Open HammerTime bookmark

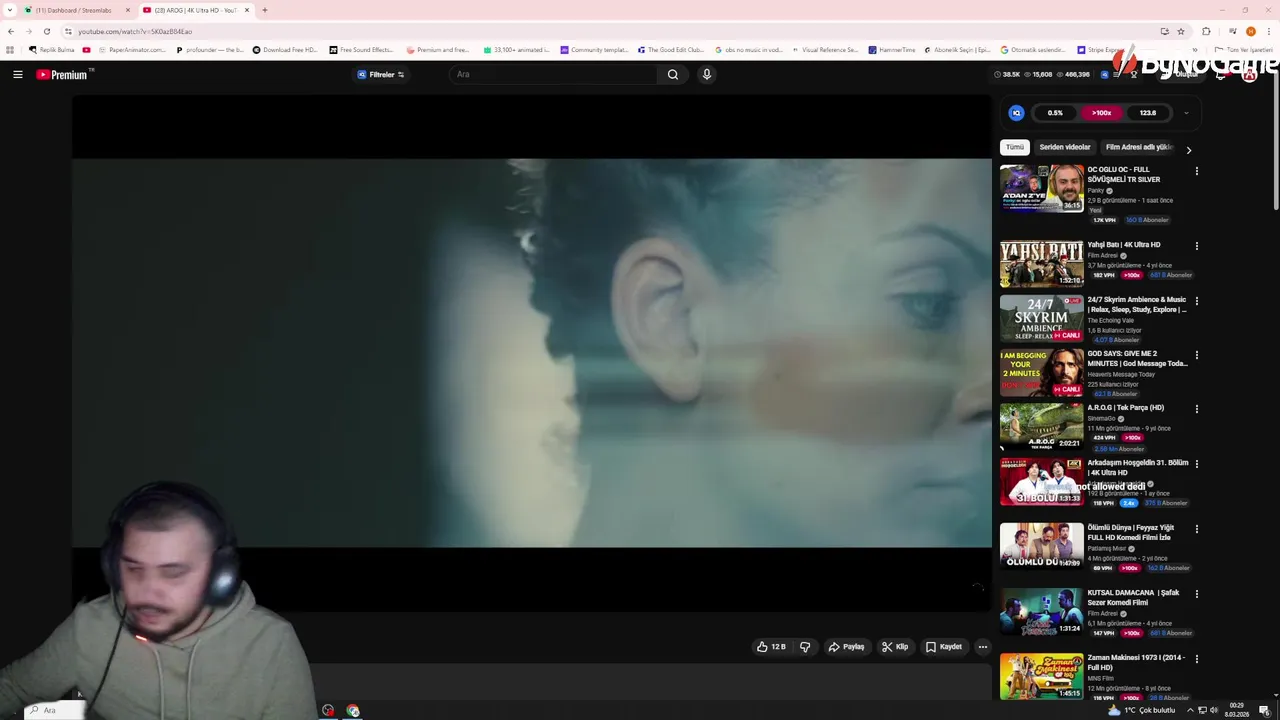[892, 50]
